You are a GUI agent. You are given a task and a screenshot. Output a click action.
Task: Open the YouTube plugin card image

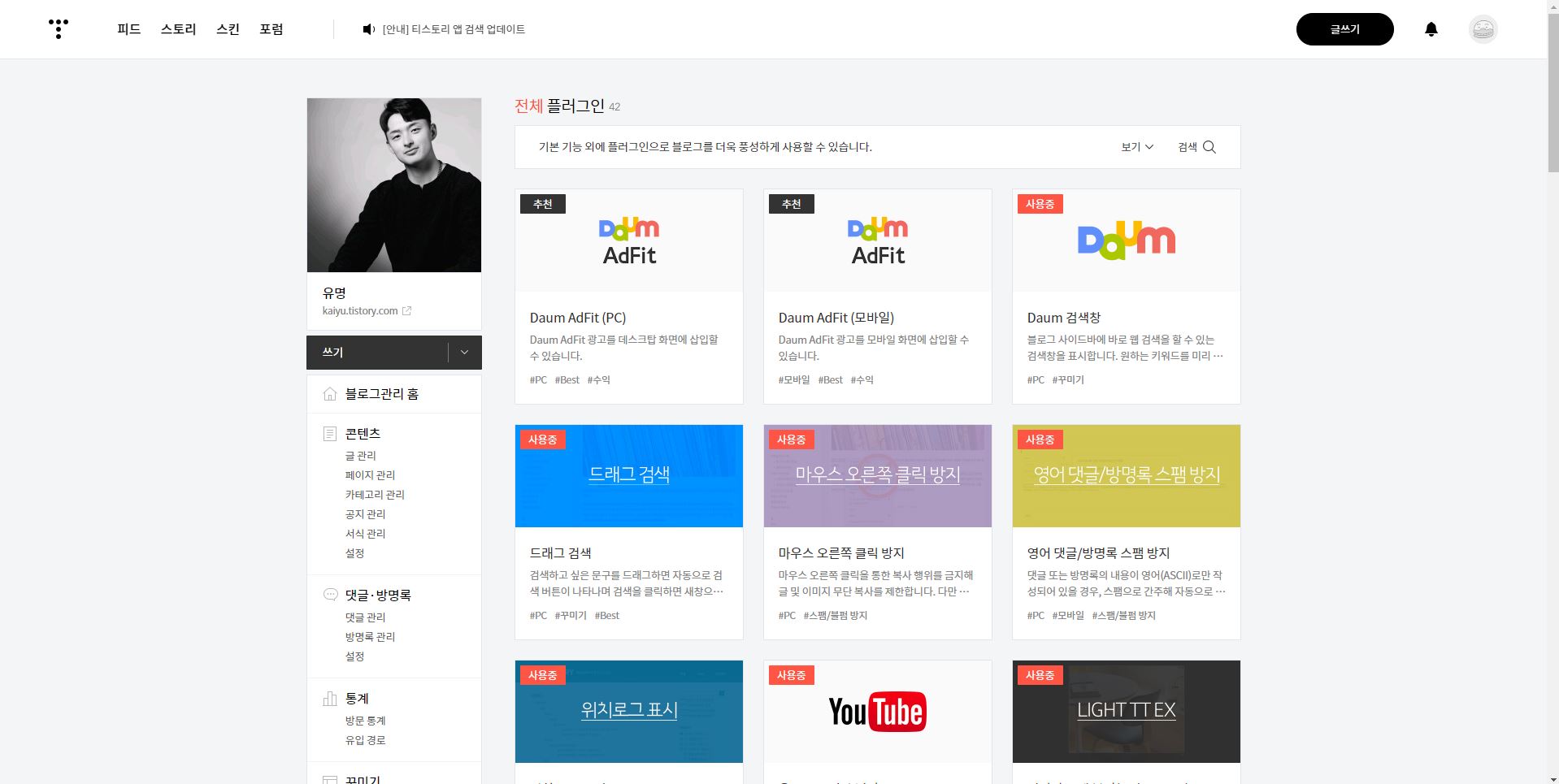[878, 712]
